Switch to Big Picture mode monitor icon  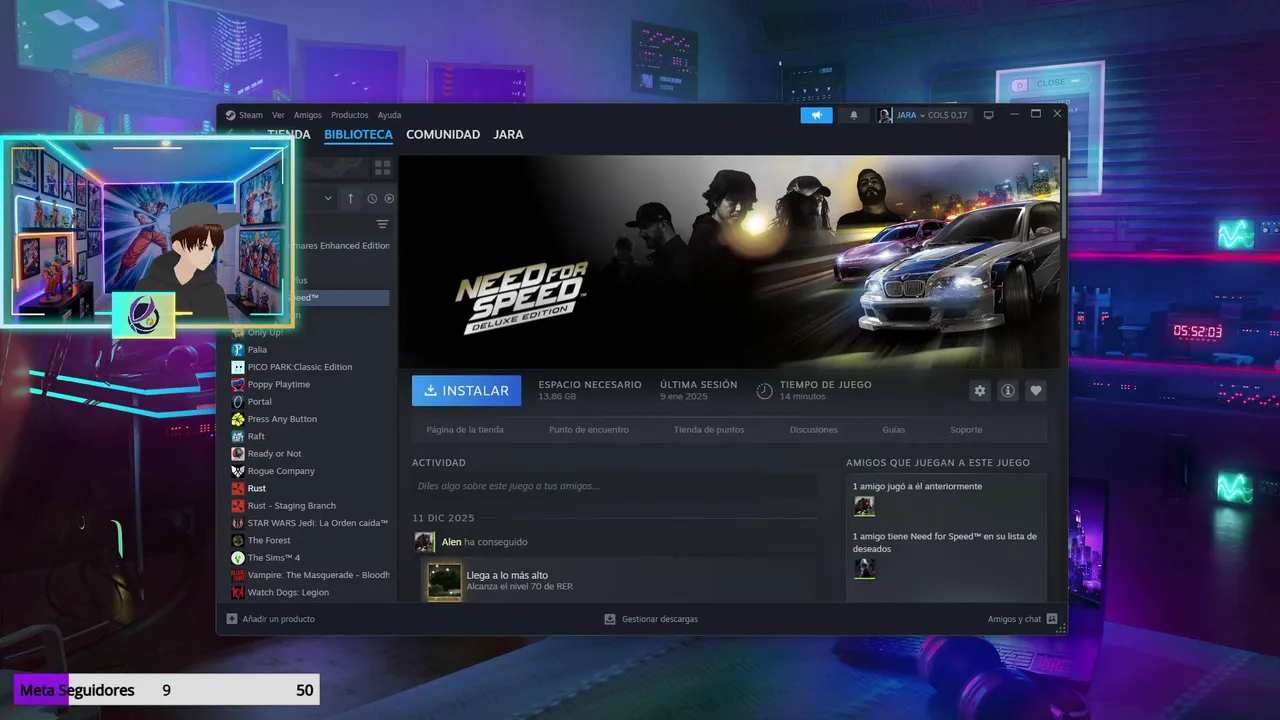[x=988, y=115]
